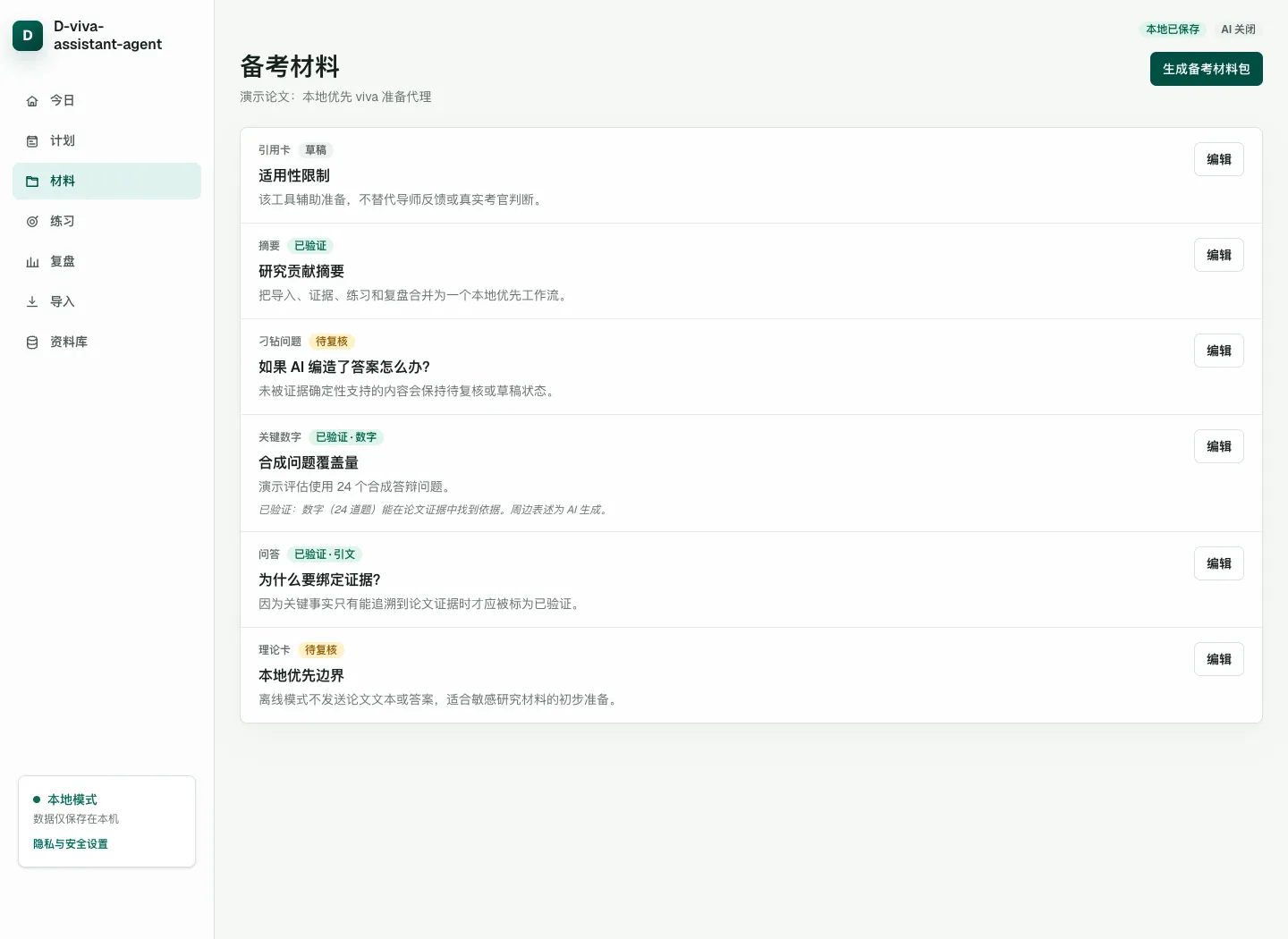Screen dimensions: 1288x939
Task: Go to the 计划 section
Action: pos(106,140)
